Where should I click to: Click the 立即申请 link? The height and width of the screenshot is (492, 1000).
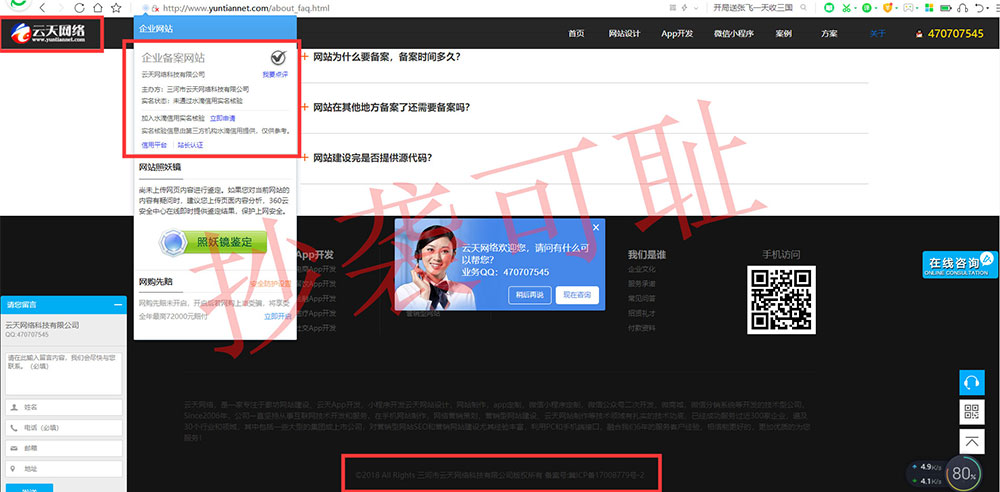pyautogui.click(x=223, y=118)
